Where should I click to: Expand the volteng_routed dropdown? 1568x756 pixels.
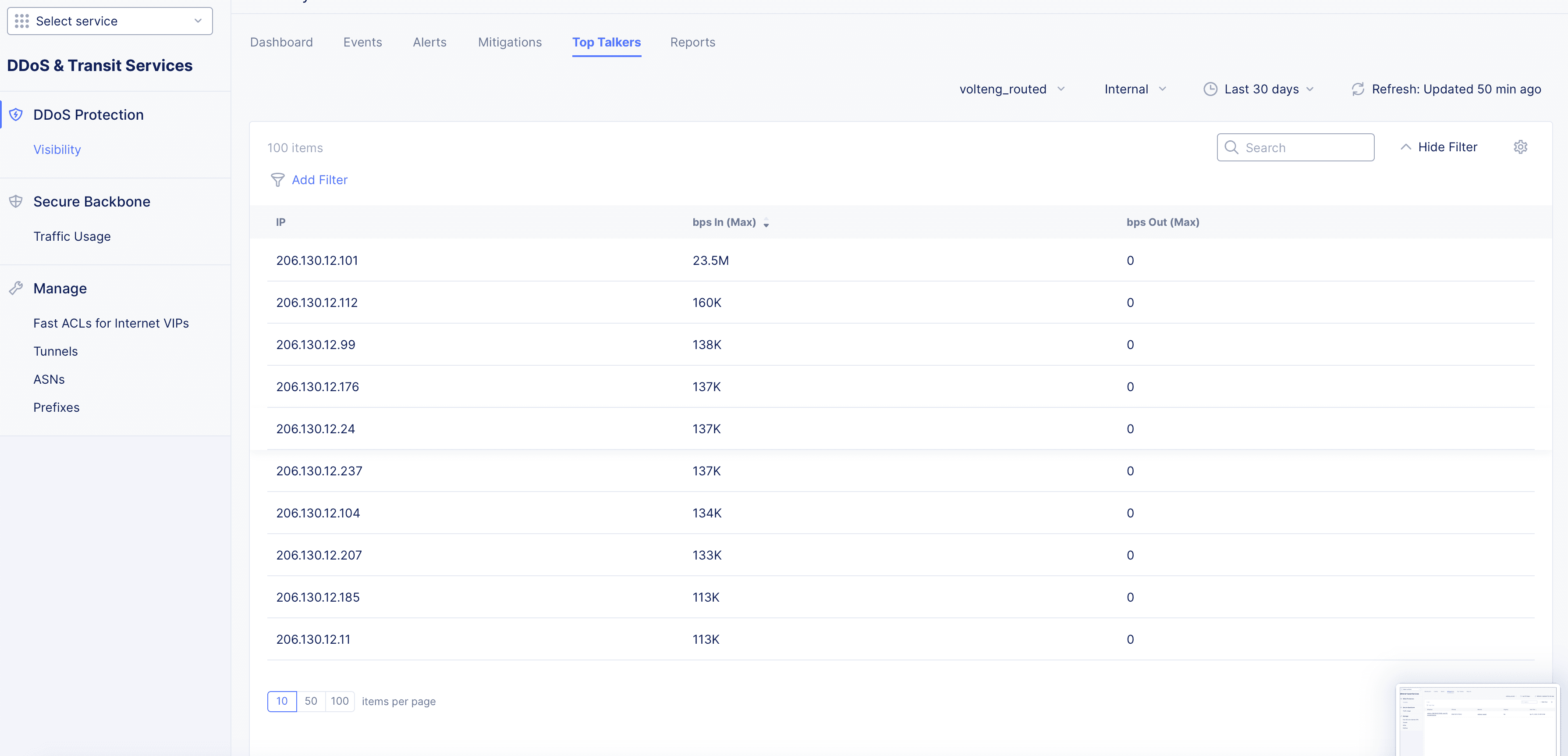(1012, 89)
